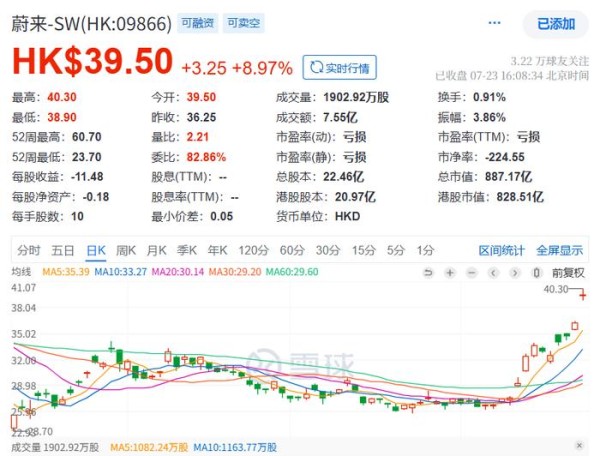Click the 港股市值 value 828.51亿
This screenshot has height=456, width=600.
pos(520,197)
